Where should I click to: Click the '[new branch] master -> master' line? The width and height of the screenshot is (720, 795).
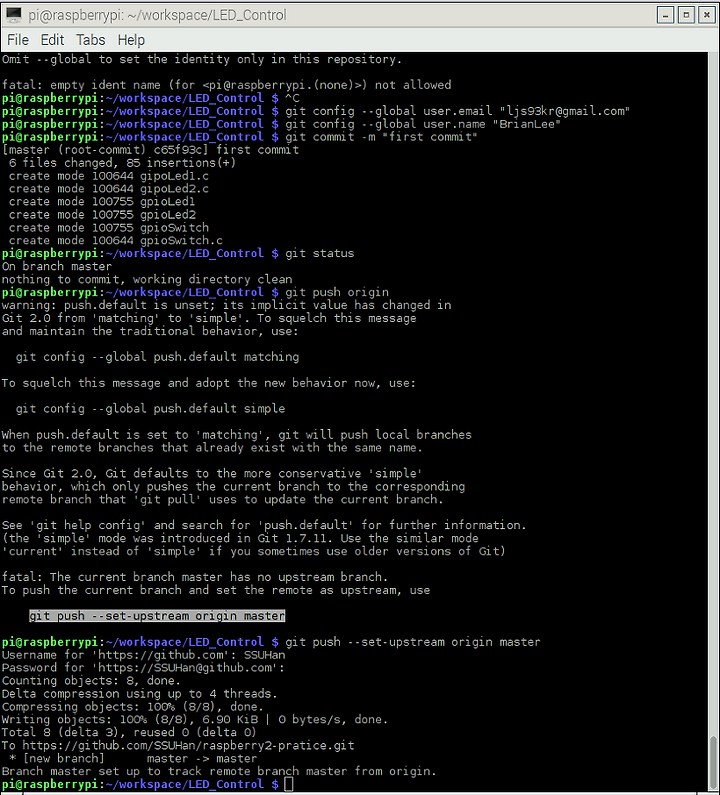[133, 758]
